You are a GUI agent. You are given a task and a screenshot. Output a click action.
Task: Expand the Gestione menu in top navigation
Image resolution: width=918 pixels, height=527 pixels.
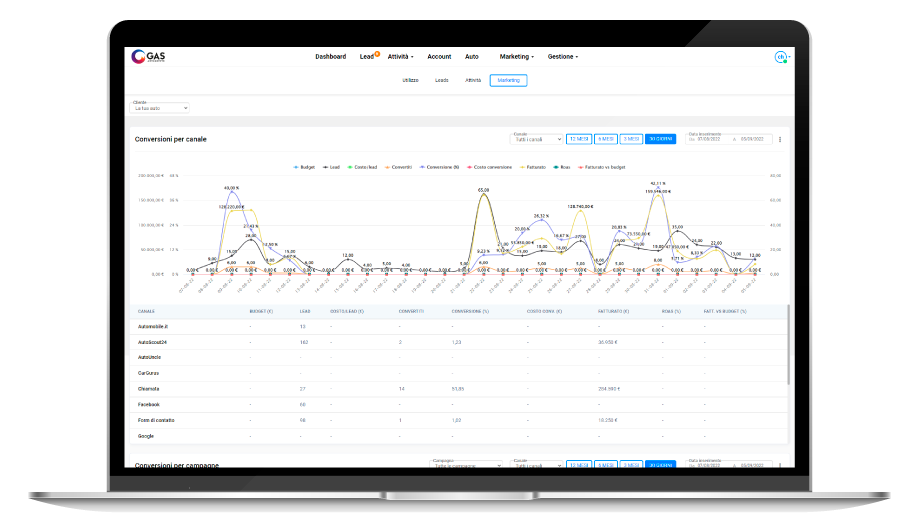[x=563, y=57]
